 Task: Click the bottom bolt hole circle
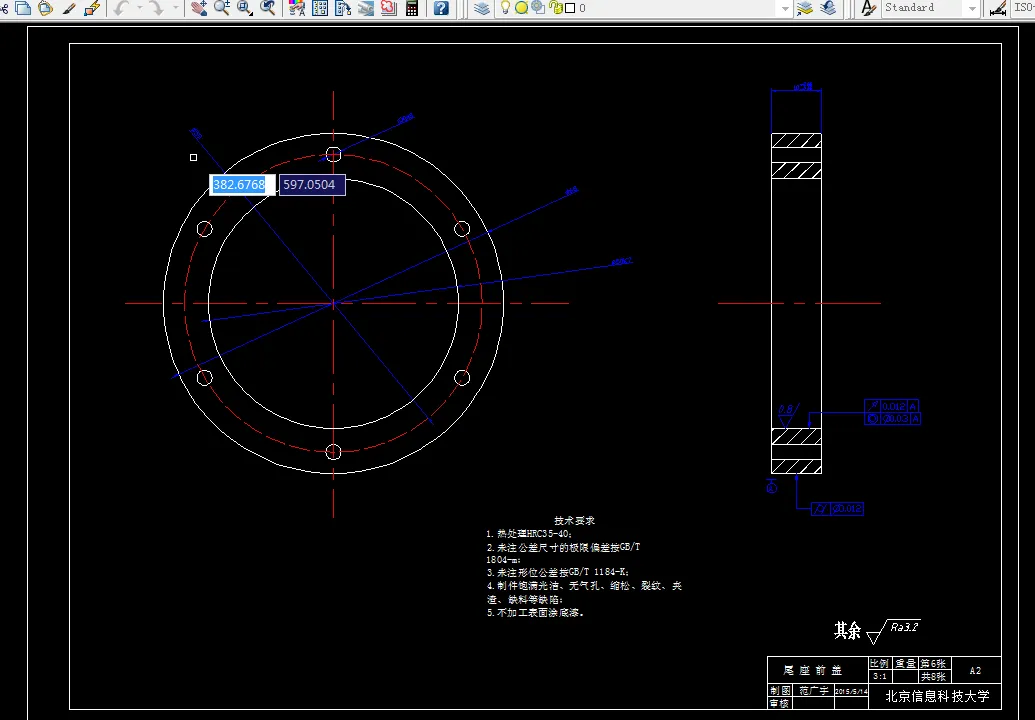click(x=333, y=451)
